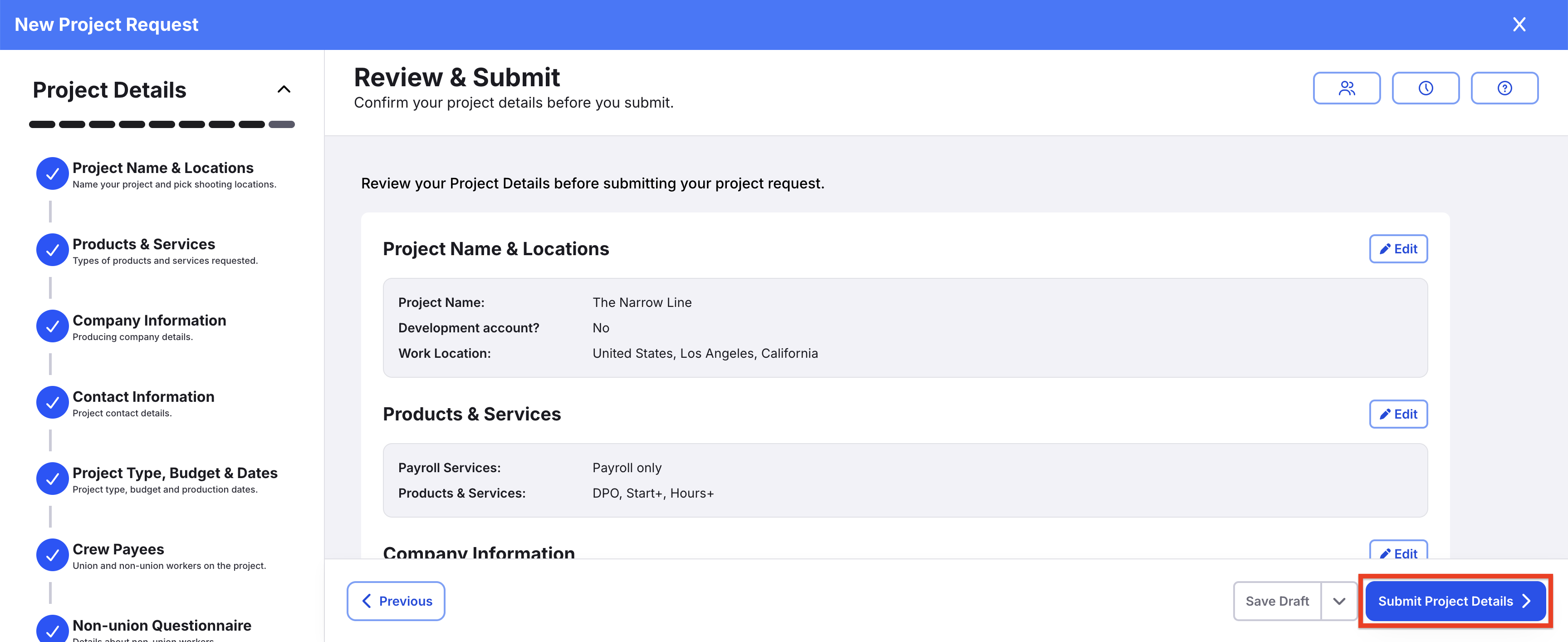Open the history clock icon button
This screenshot has height=642, width=1568.
(1426, 89)
